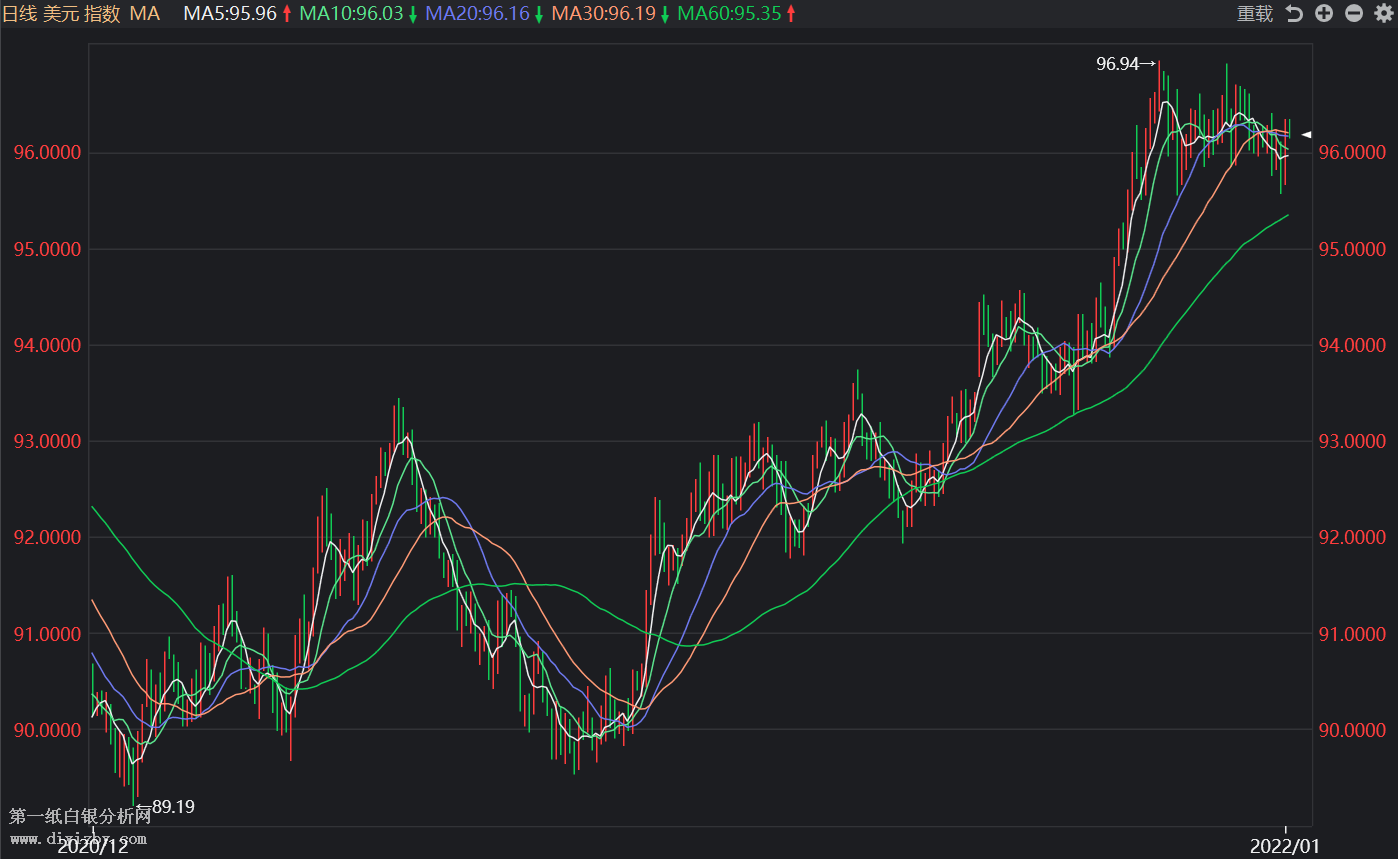Click the undo arrow icon

click(1294, 14)
